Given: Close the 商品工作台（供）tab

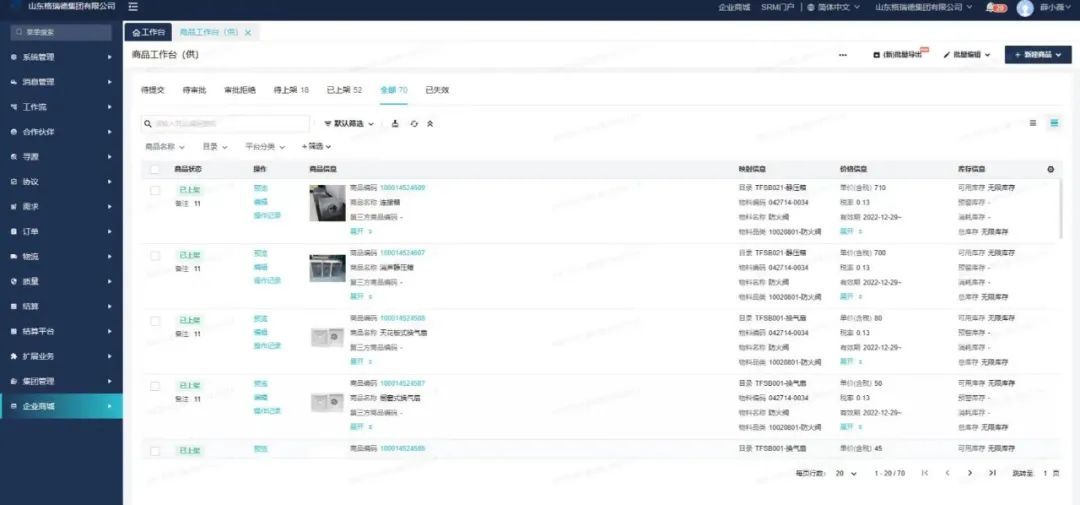Looking at the screenshot, I should [248, 33].
